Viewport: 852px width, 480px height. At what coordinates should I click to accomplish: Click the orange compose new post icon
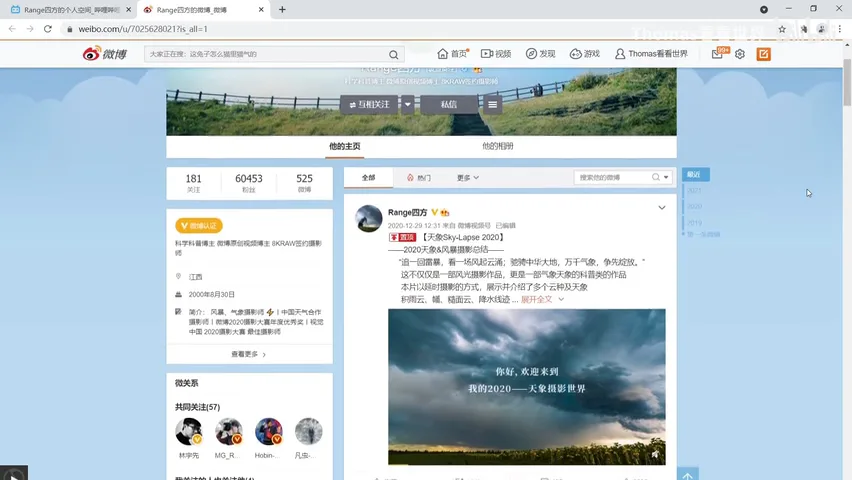coord(763,54)
